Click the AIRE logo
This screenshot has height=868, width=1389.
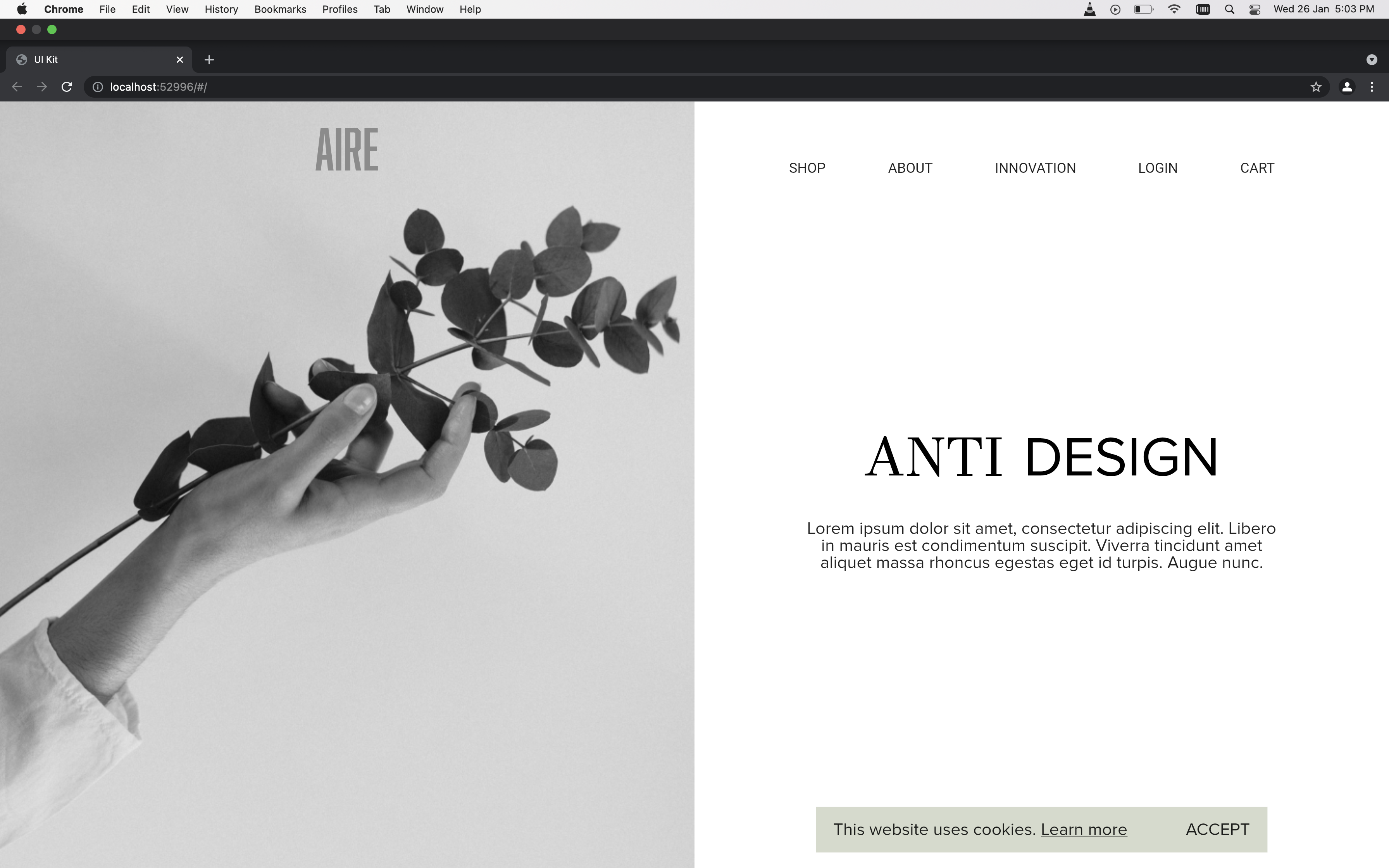point(347,150)
